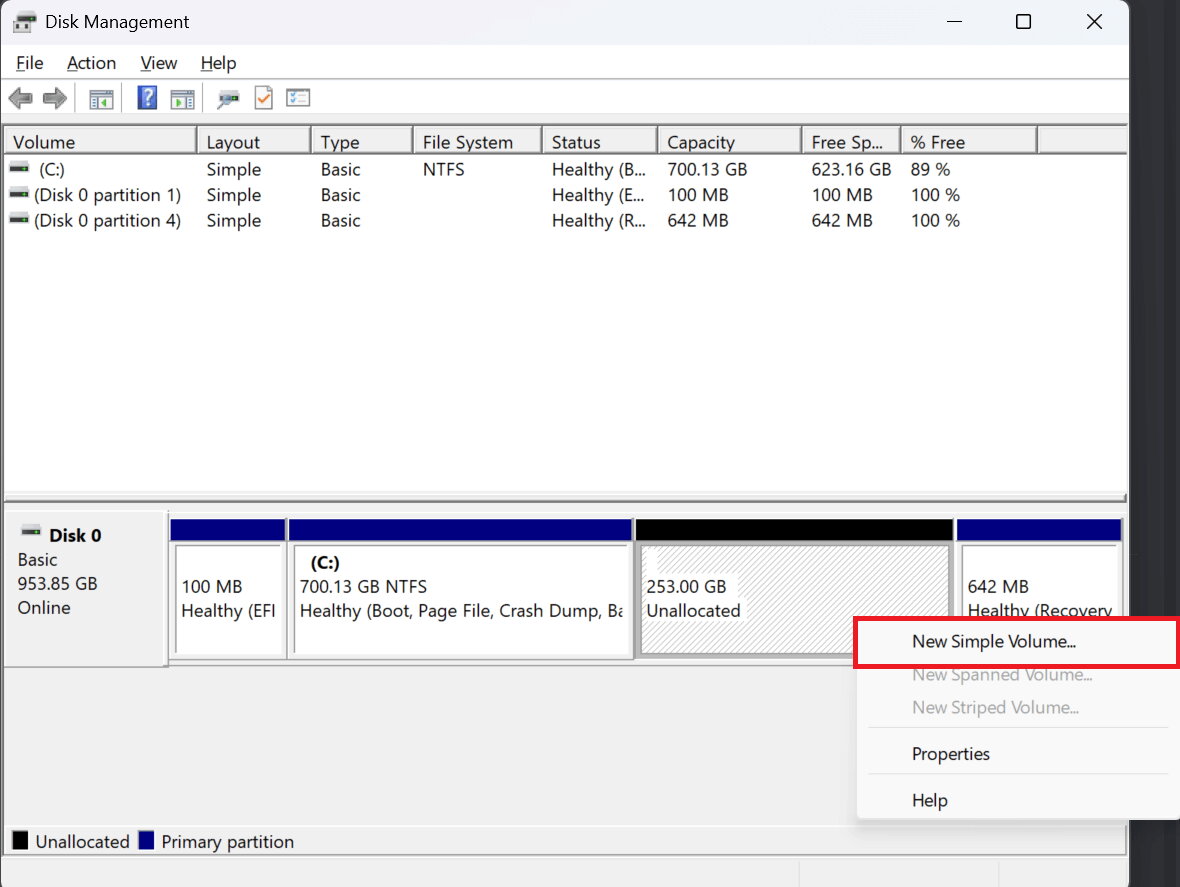Click the 89 % free cell
Screen dimensions: 1180x887
(930, 169)
